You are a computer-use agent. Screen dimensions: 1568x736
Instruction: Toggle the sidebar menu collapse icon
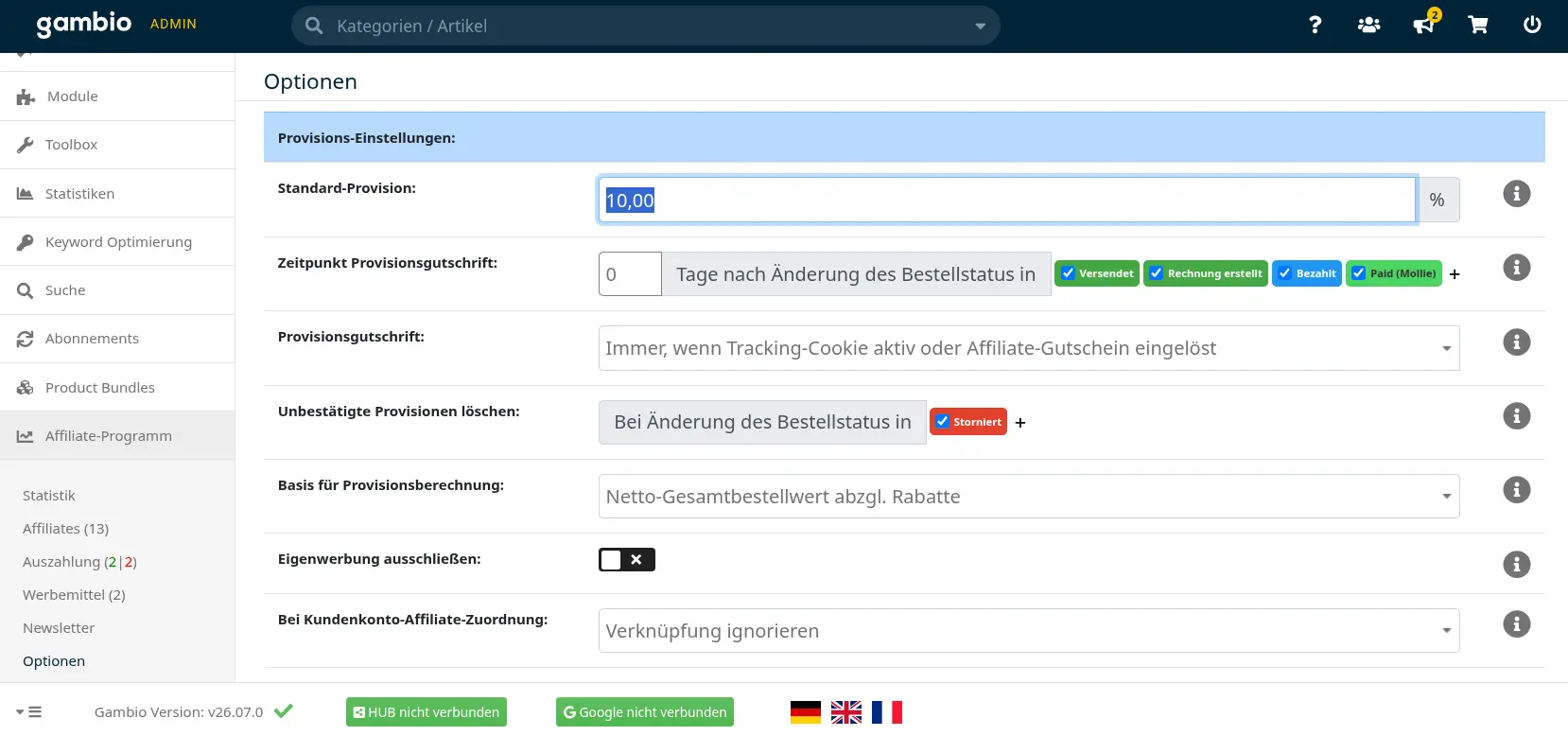(29, 712)
